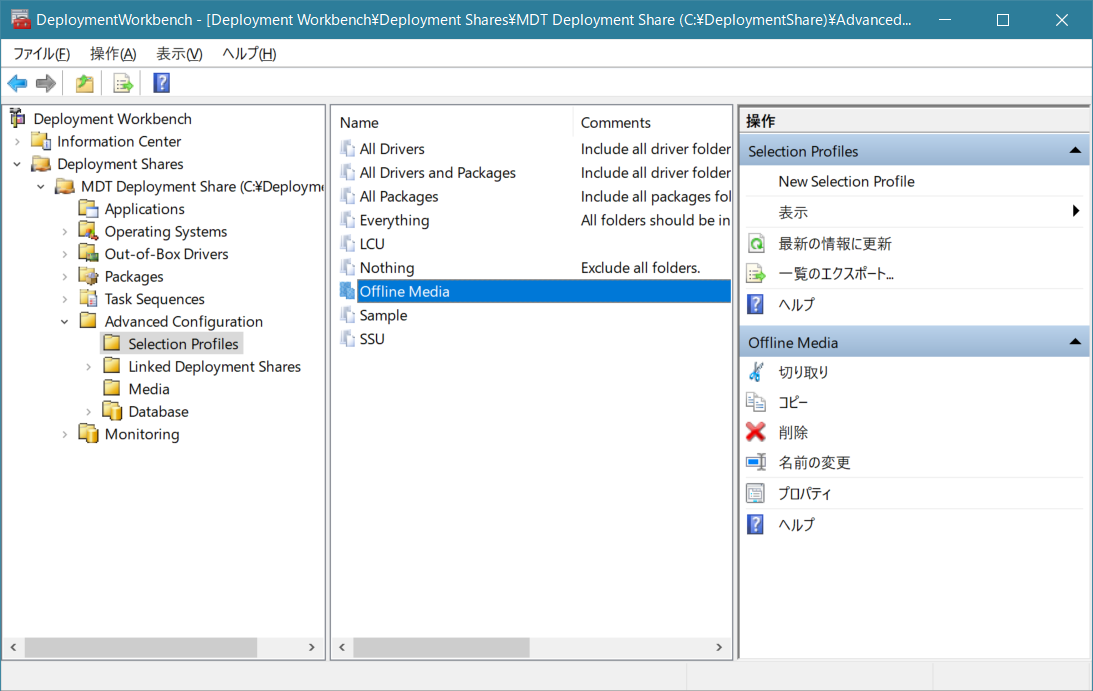Image resolution: width=1093 pixels, height=691 pixels.
Task: Click 最新の情報に更新 action
Action: tap(835, 243)
